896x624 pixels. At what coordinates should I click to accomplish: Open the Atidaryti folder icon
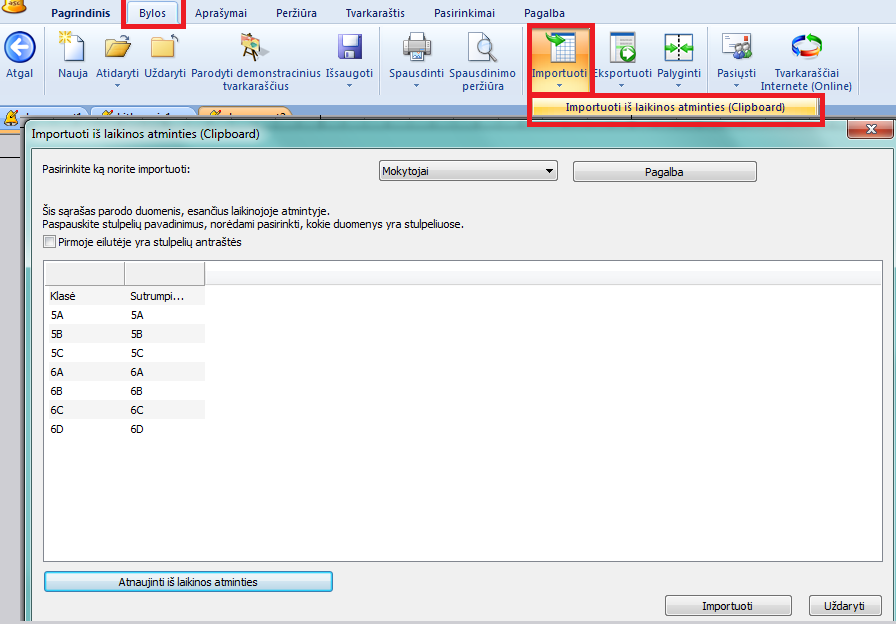117,48
